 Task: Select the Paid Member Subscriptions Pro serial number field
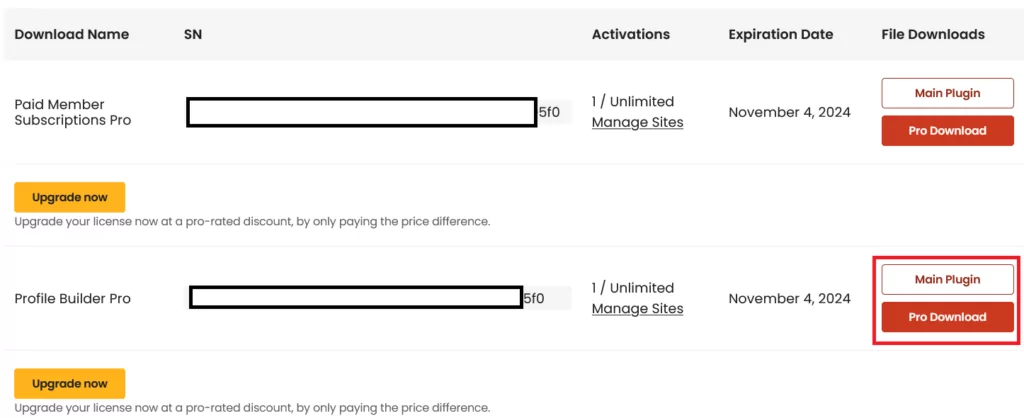(378, 112)
